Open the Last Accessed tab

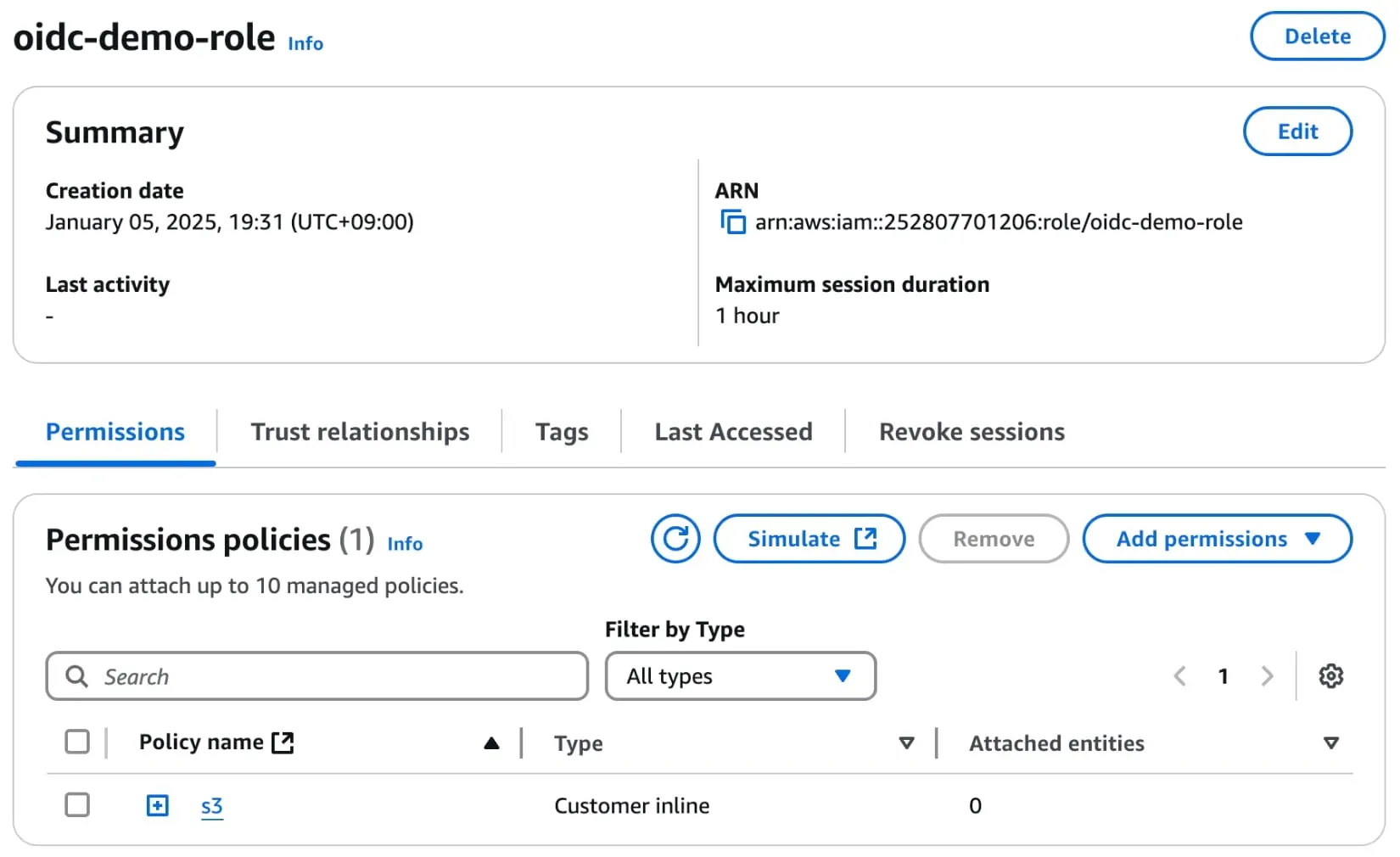733,432
